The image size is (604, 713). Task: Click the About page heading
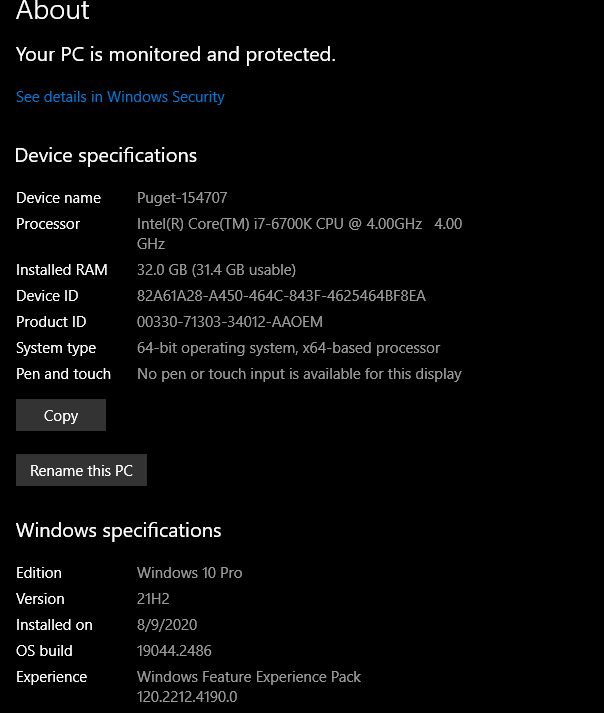tap(53, 12)
